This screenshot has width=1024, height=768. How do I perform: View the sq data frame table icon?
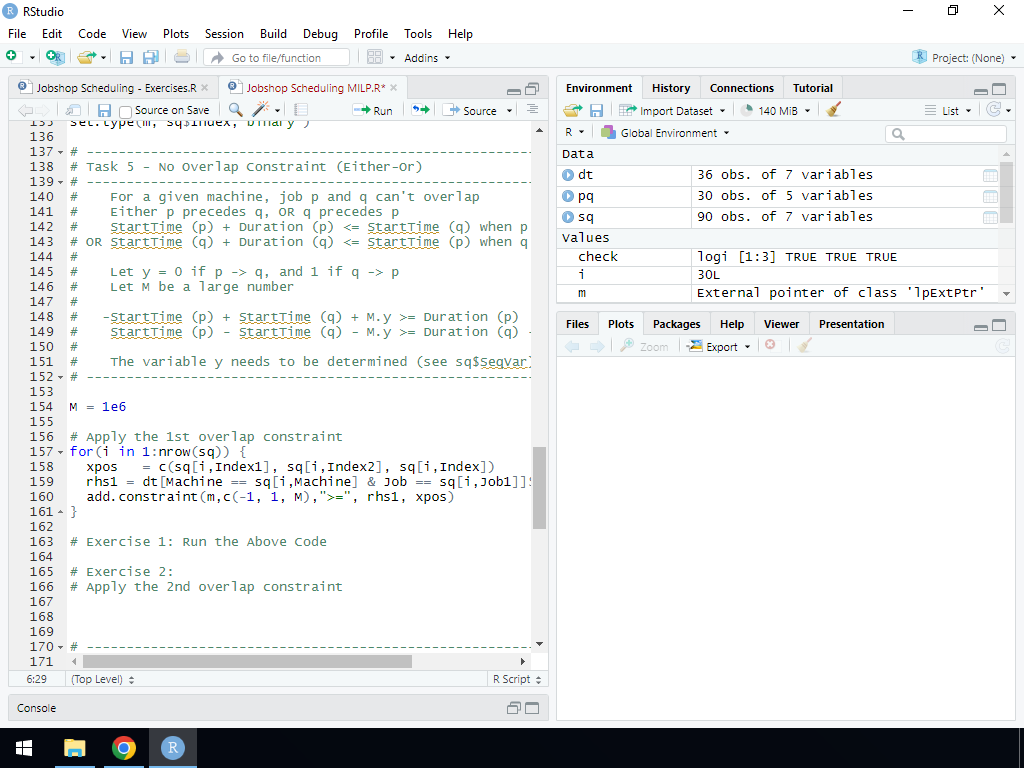[x=990, y=217]
